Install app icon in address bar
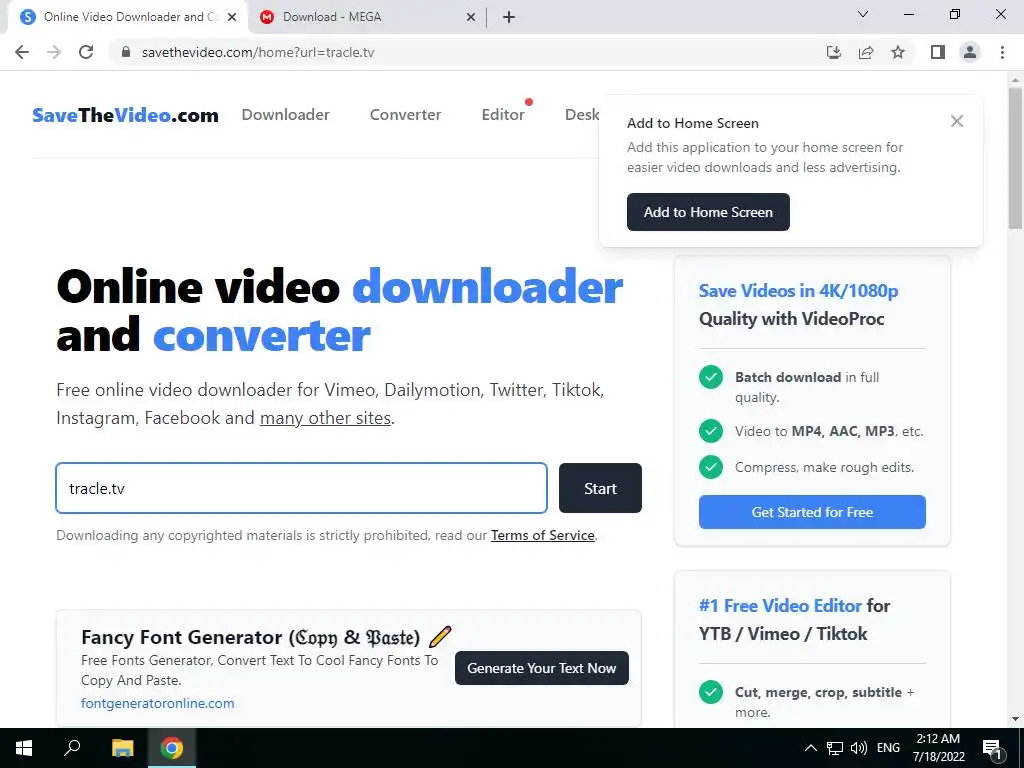 click(833, 52)
